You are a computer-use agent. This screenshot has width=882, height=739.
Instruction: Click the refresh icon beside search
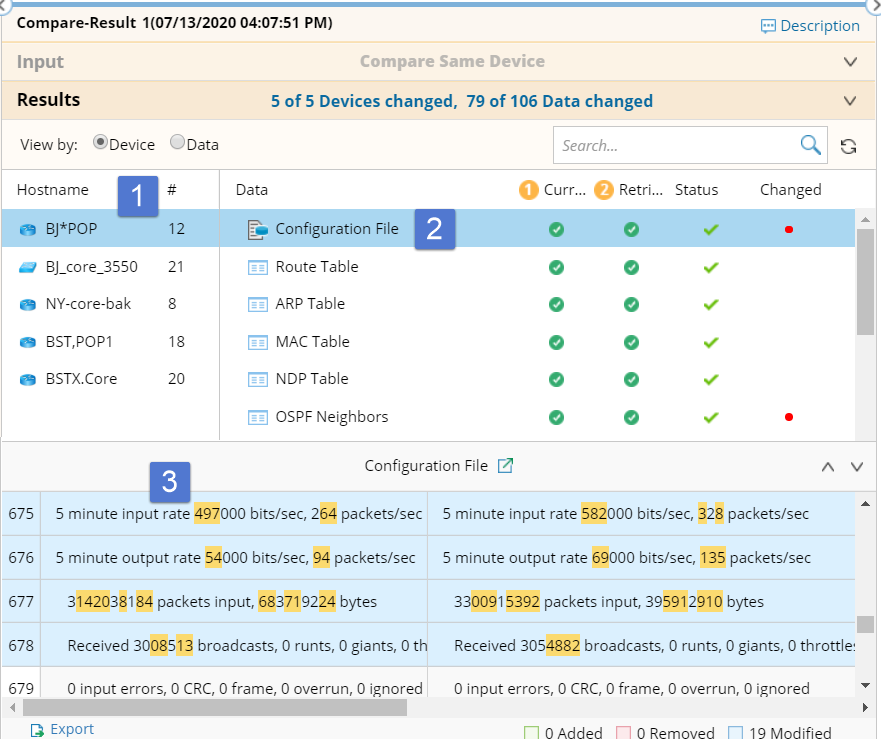pos(848,147)
